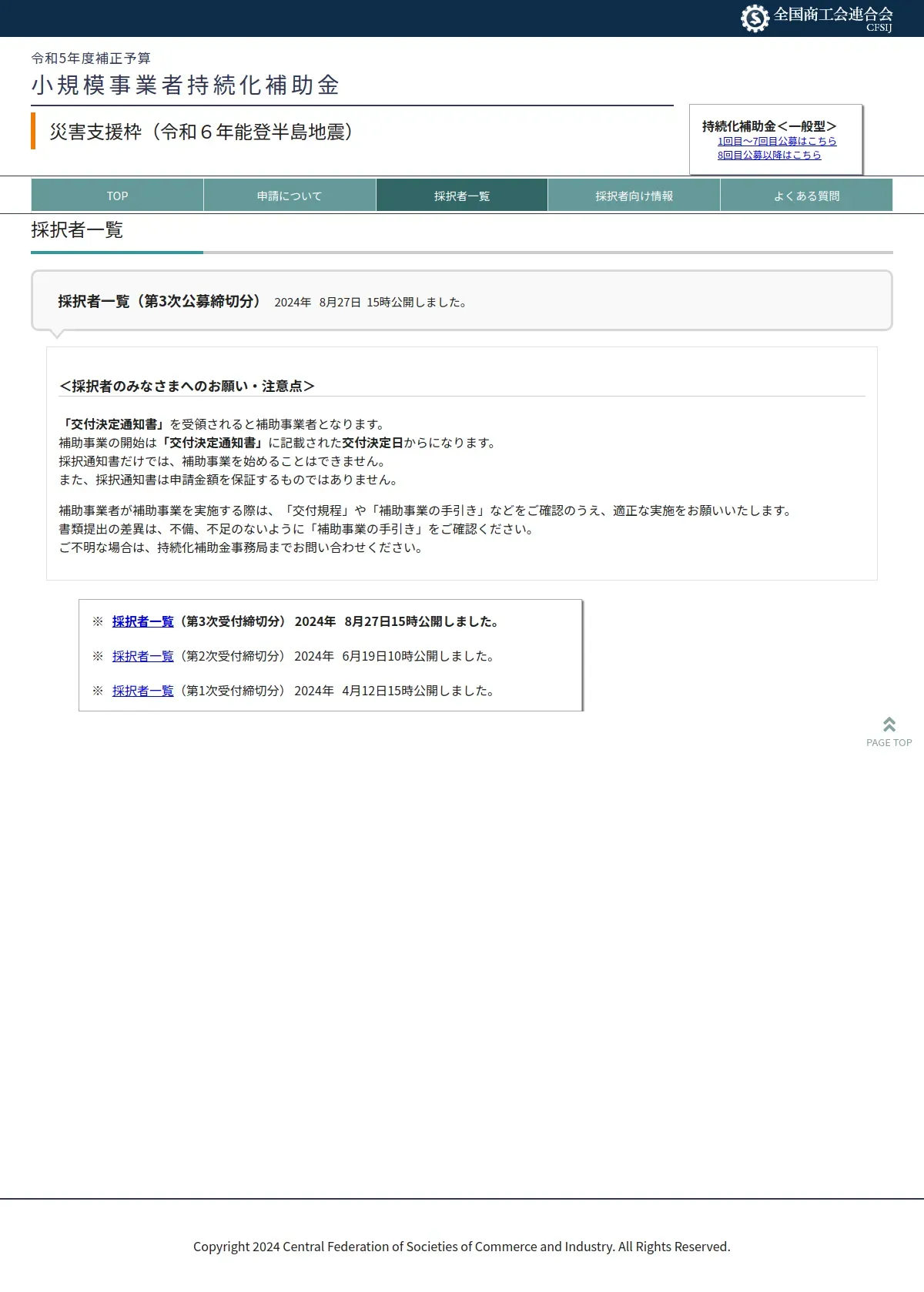The width and height of the screenshot is (924, 1292).
Task: Open 採択者一覧 link for 第2次受付締切分
Action: click(x=143, y=656)
